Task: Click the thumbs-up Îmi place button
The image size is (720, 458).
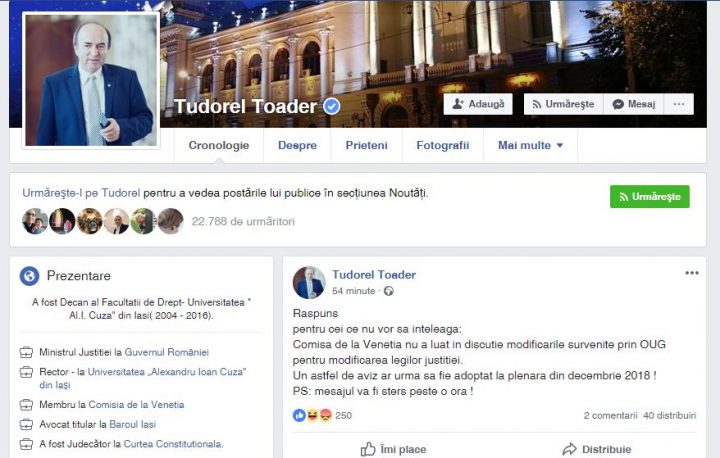Action: (x=394, y=449)
